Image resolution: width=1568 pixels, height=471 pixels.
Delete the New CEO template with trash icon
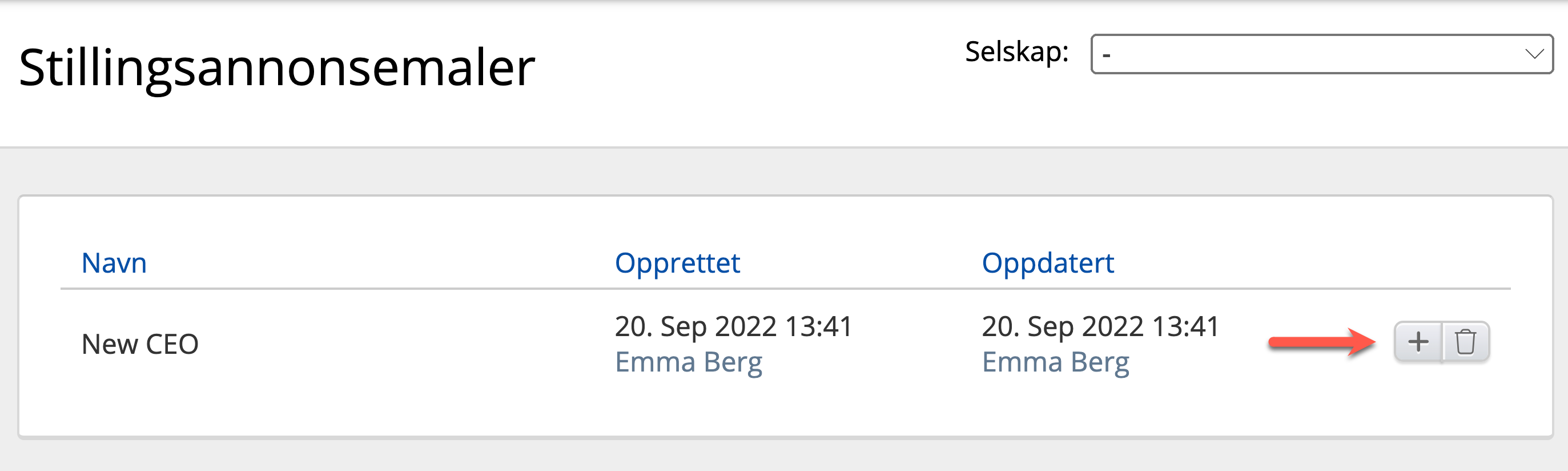[1465, 342]
